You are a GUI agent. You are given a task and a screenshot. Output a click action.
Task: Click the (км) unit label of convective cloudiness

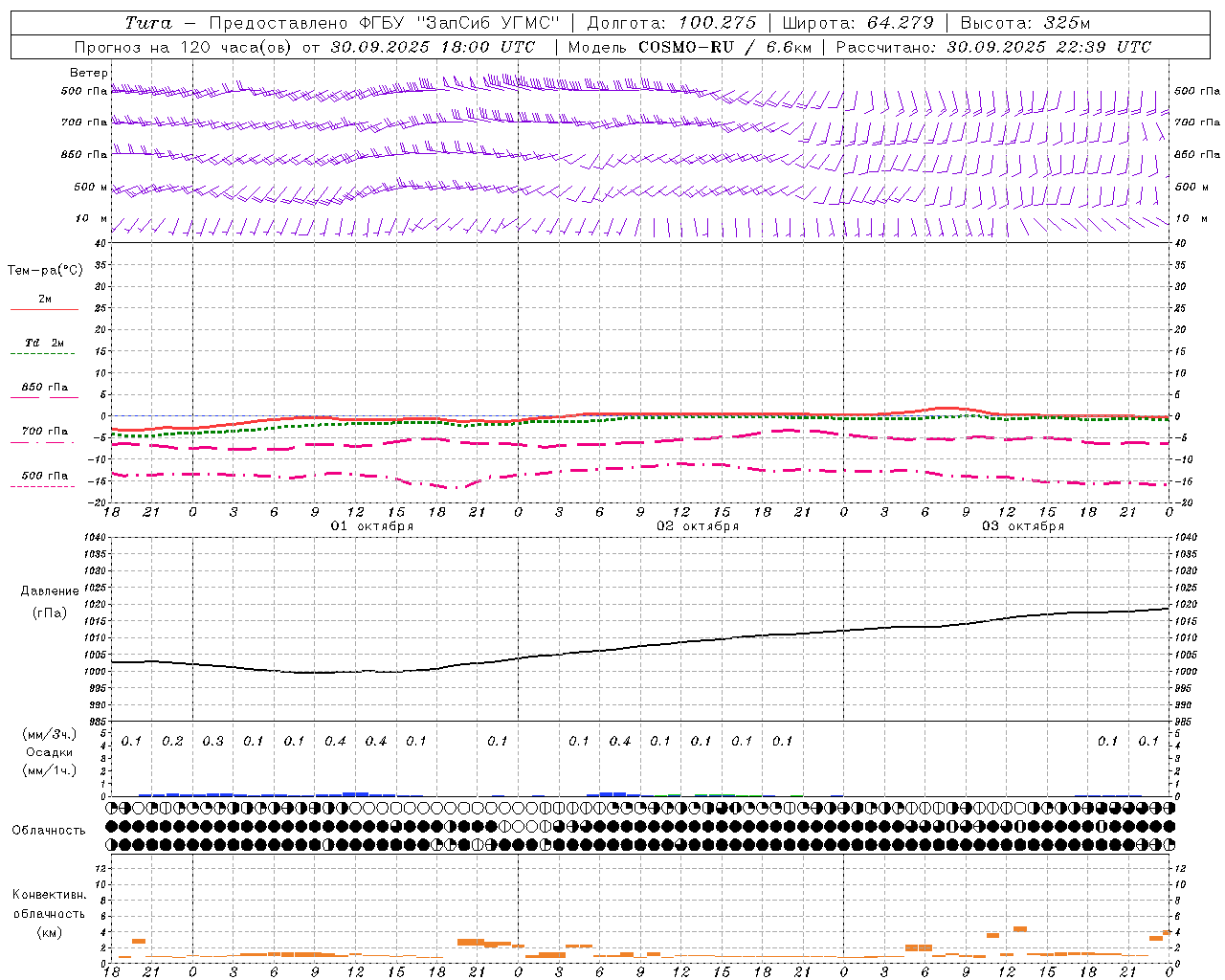coord(50,932)
